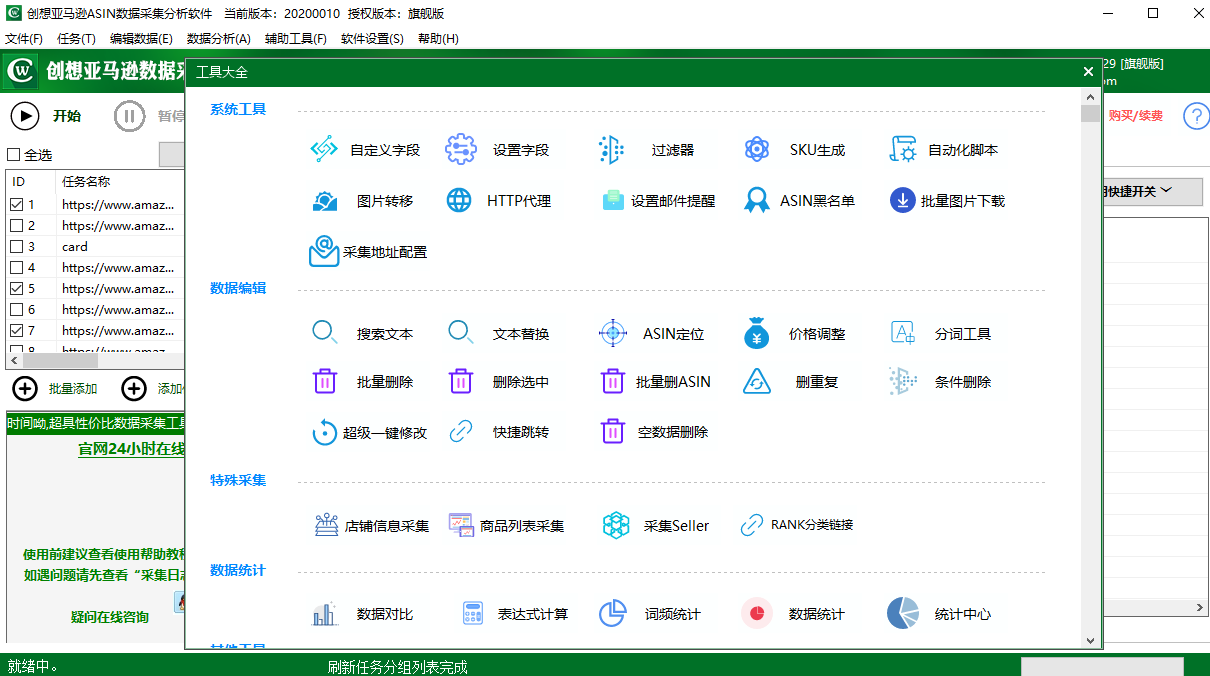Click the 购买/续费 link

click(x=1136, y=116)
